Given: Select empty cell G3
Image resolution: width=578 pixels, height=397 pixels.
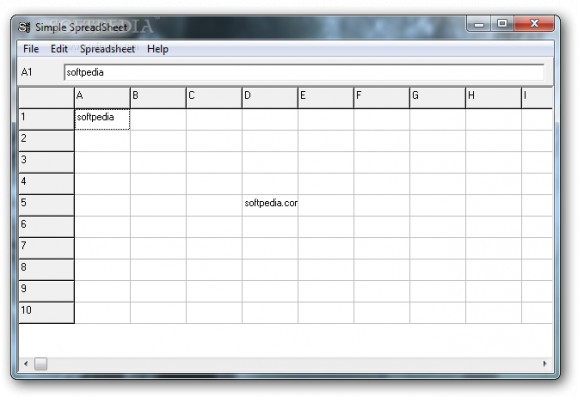Looking at the screenshot, I should point(438,162).
